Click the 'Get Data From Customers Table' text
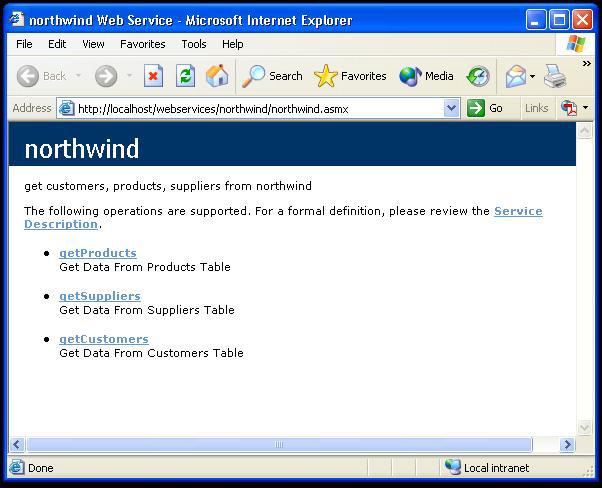Viewport: 602px width, 488px height. 151,353
